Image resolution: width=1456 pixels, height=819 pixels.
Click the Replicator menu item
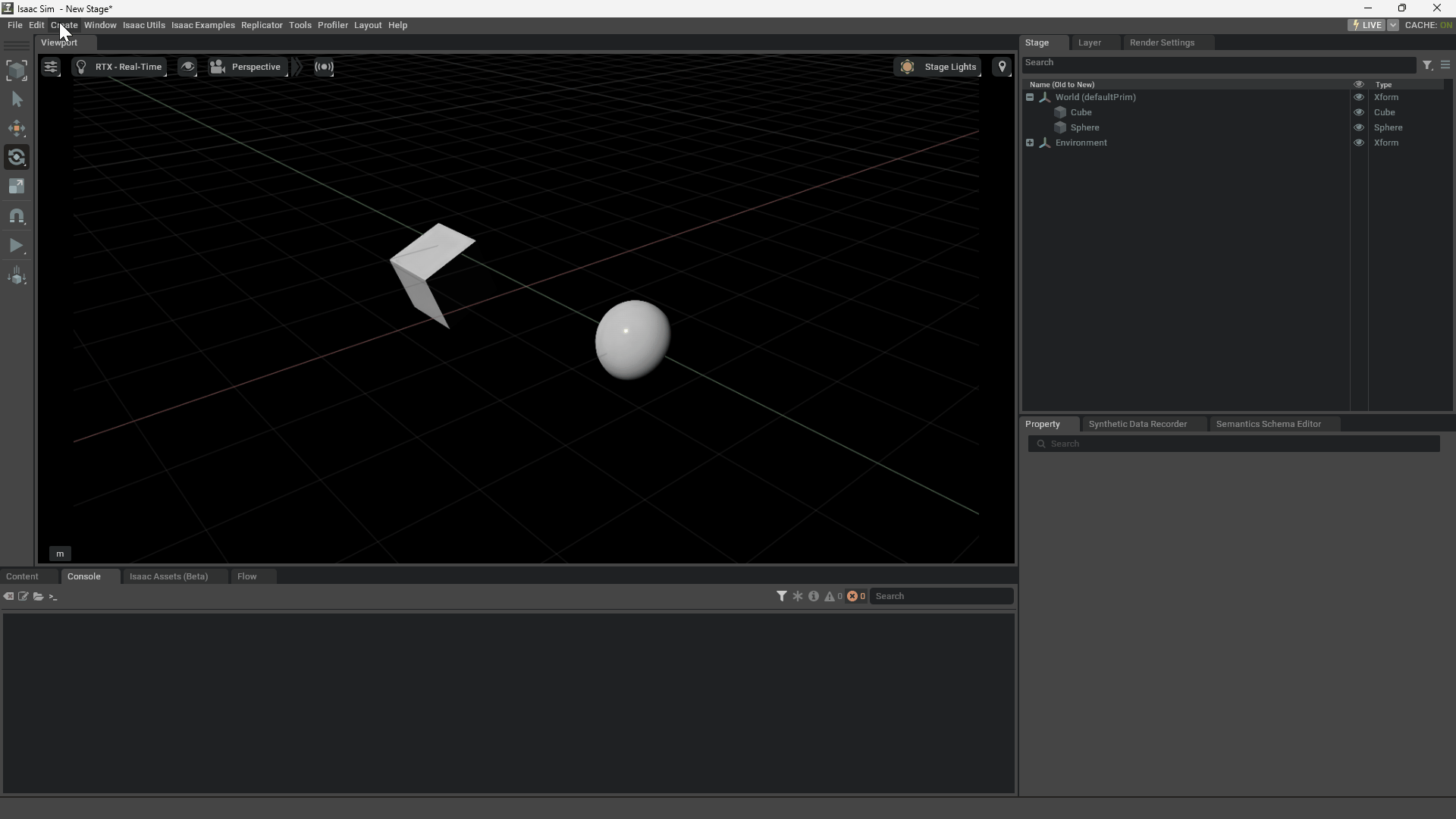coord(261,25)
